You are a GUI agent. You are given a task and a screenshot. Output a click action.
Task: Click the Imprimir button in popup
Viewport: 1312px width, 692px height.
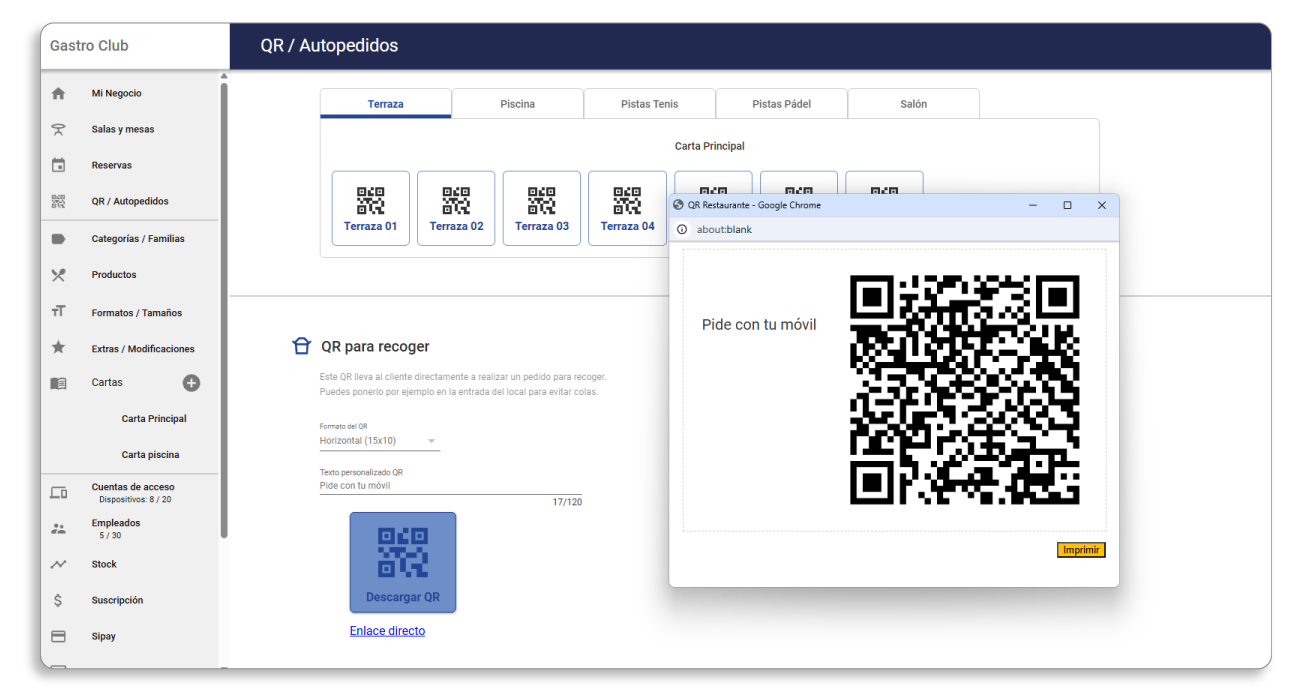pyautogui.click(x=1081, y=550)
